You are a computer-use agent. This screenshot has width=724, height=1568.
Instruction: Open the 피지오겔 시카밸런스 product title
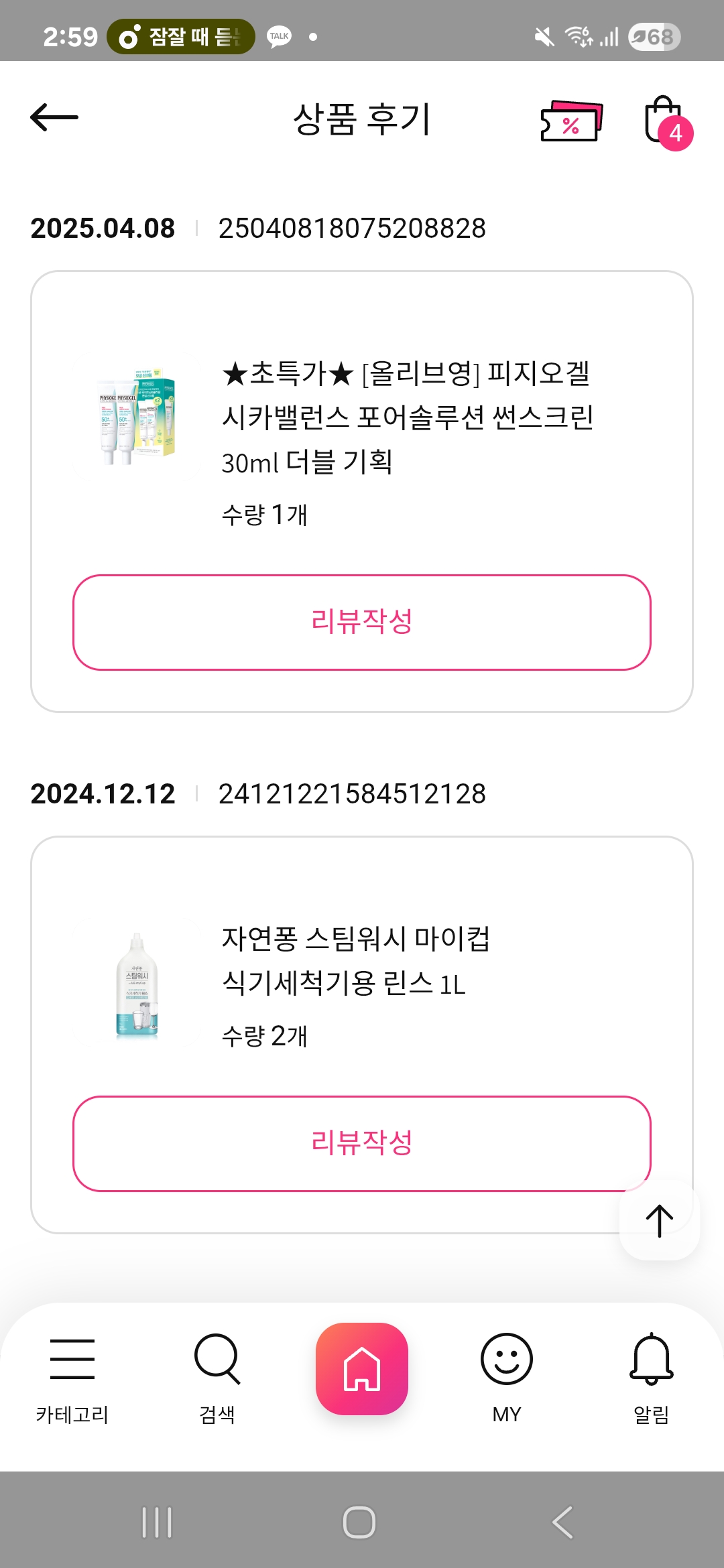pos(406,417)
